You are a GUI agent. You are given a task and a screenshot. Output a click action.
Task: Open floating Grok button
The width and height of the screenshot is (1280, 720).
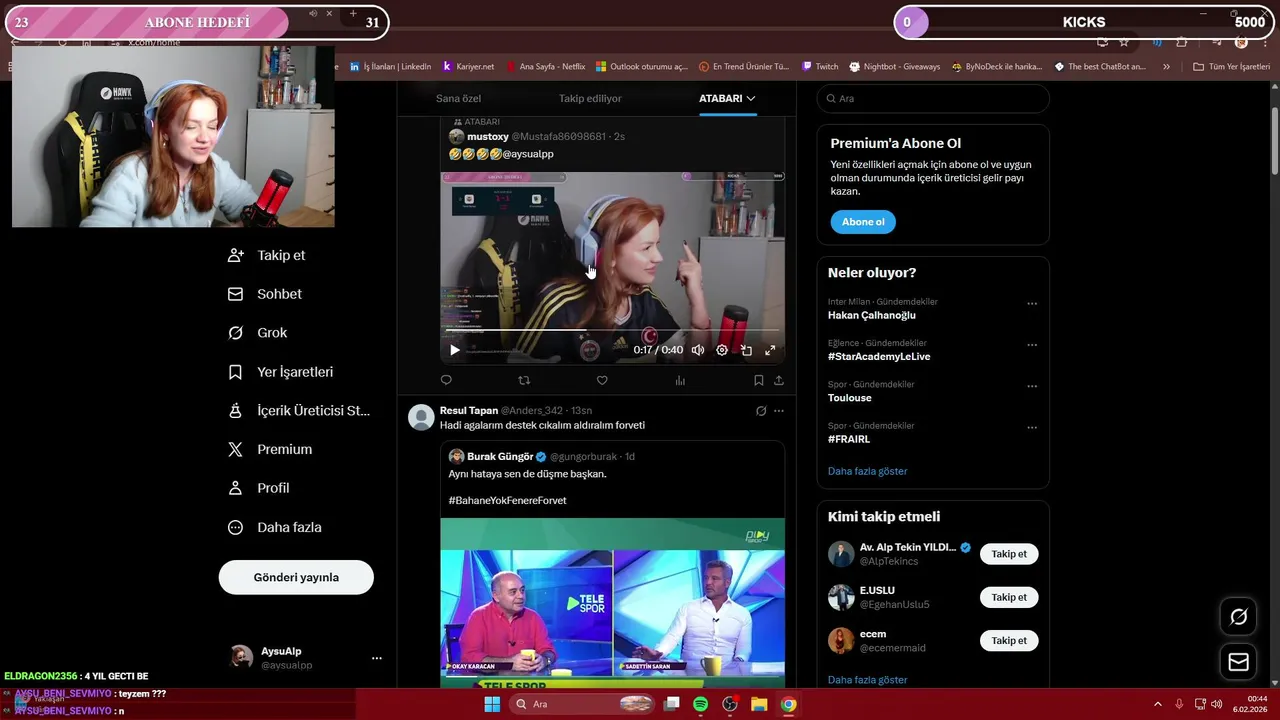point(1238,617)
